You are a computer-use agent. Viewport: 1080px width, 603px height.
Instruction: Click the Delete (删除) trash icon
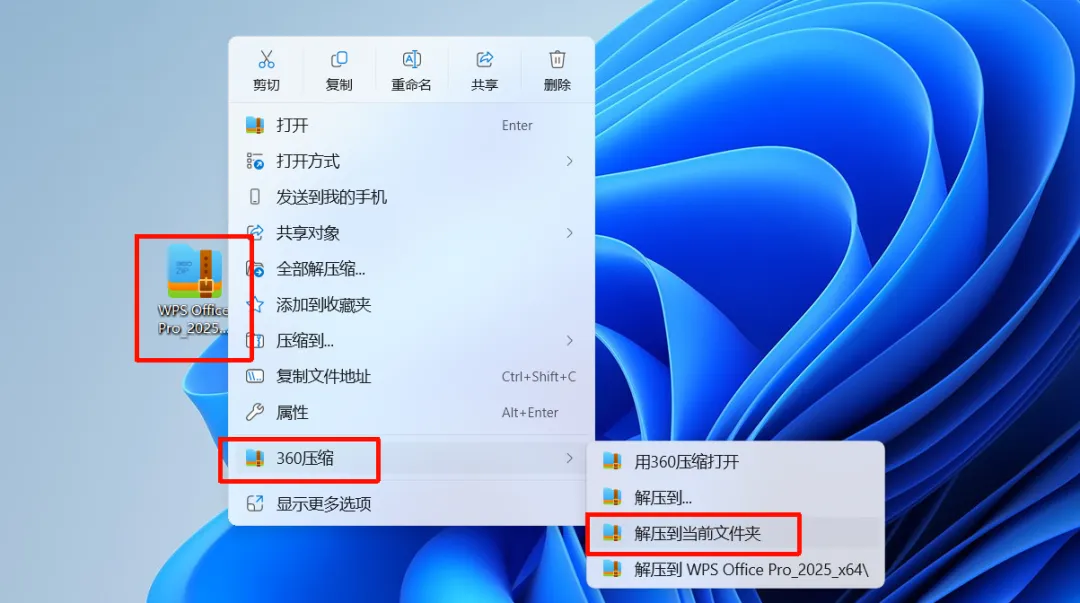point(557,60)
